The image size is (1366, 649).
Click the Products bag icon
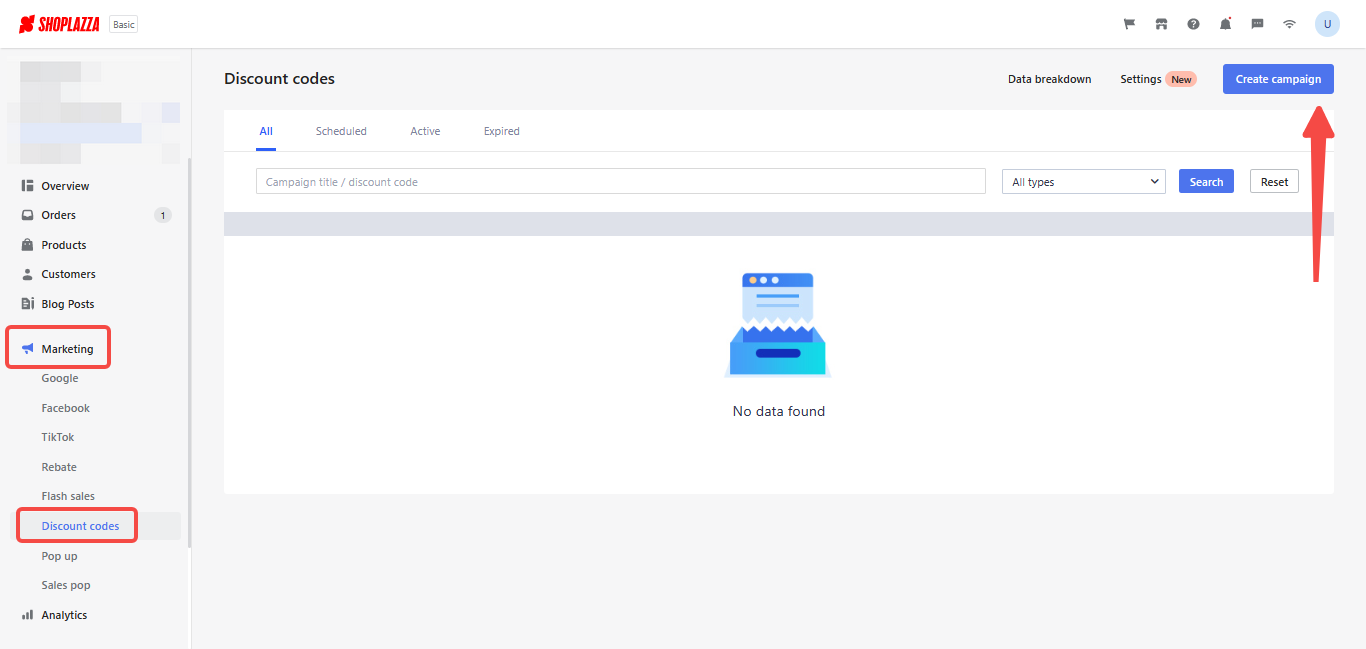[x=28, y=245]
